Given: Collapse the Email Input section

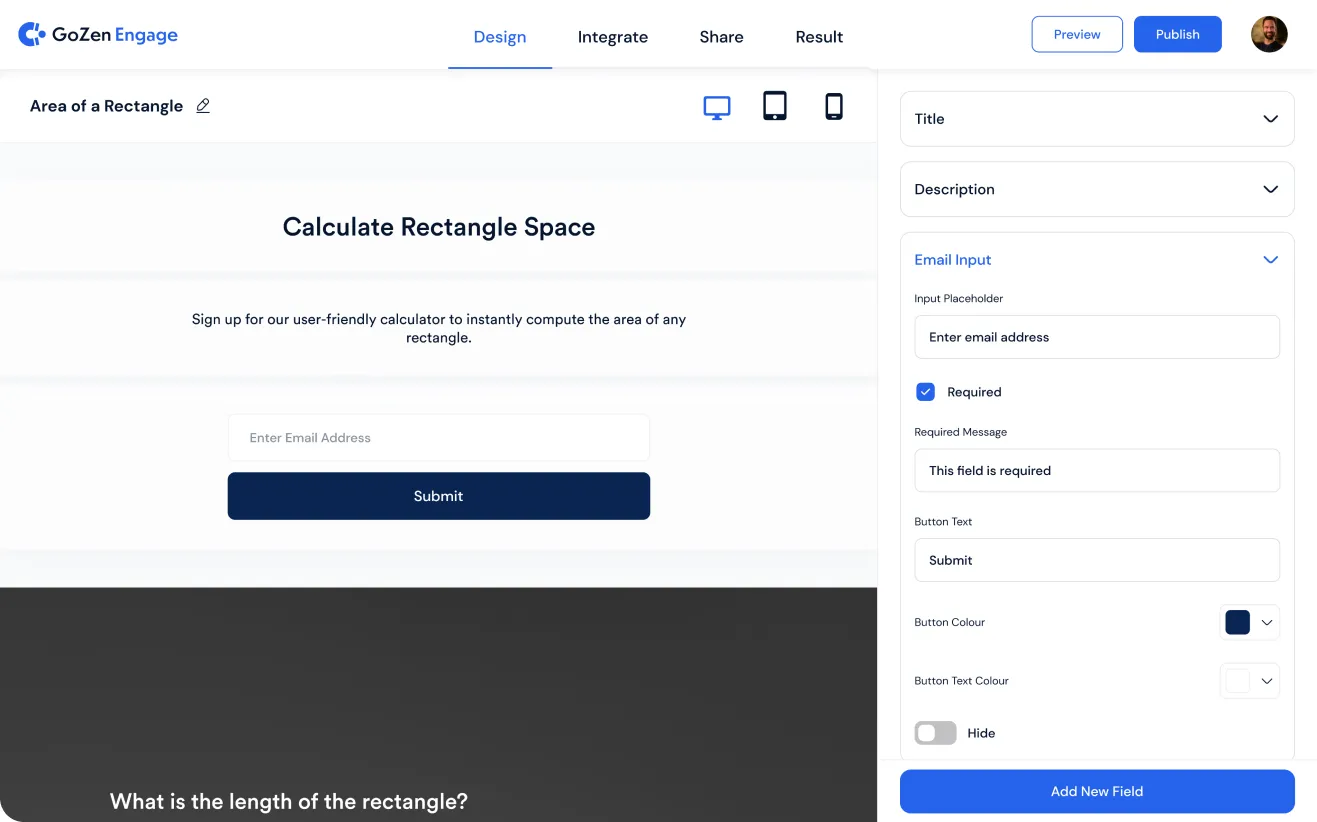Looking at the screenshot, I should coord(1270,260).
